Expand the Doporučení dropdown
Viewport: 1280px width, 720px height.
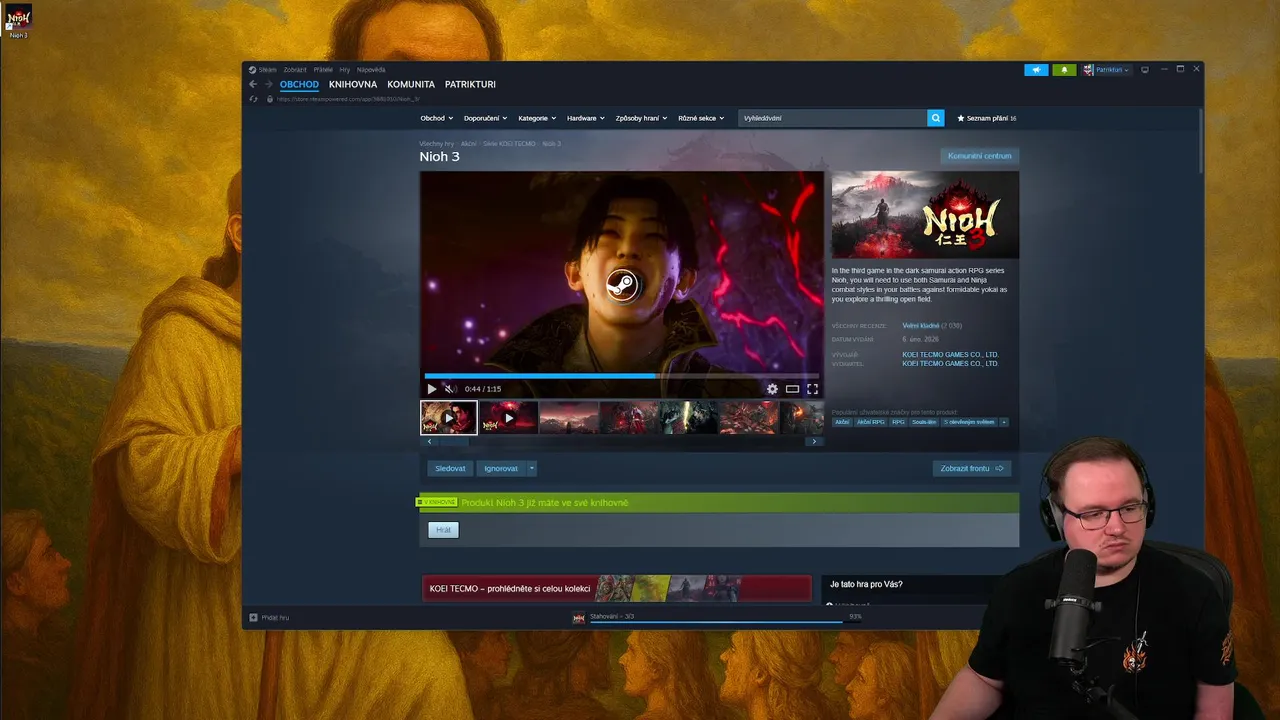tap(485, 118)
